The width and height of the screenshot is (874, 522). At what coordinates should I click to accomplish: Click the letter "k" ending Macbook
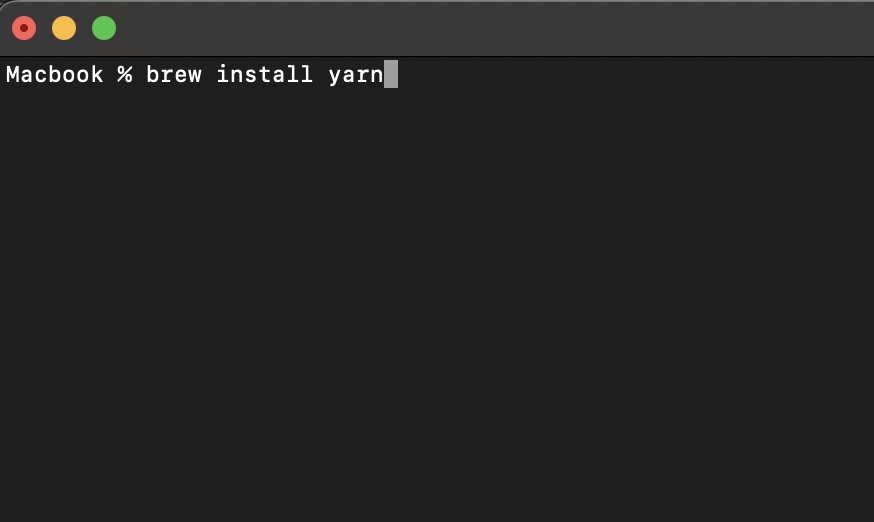97,75
